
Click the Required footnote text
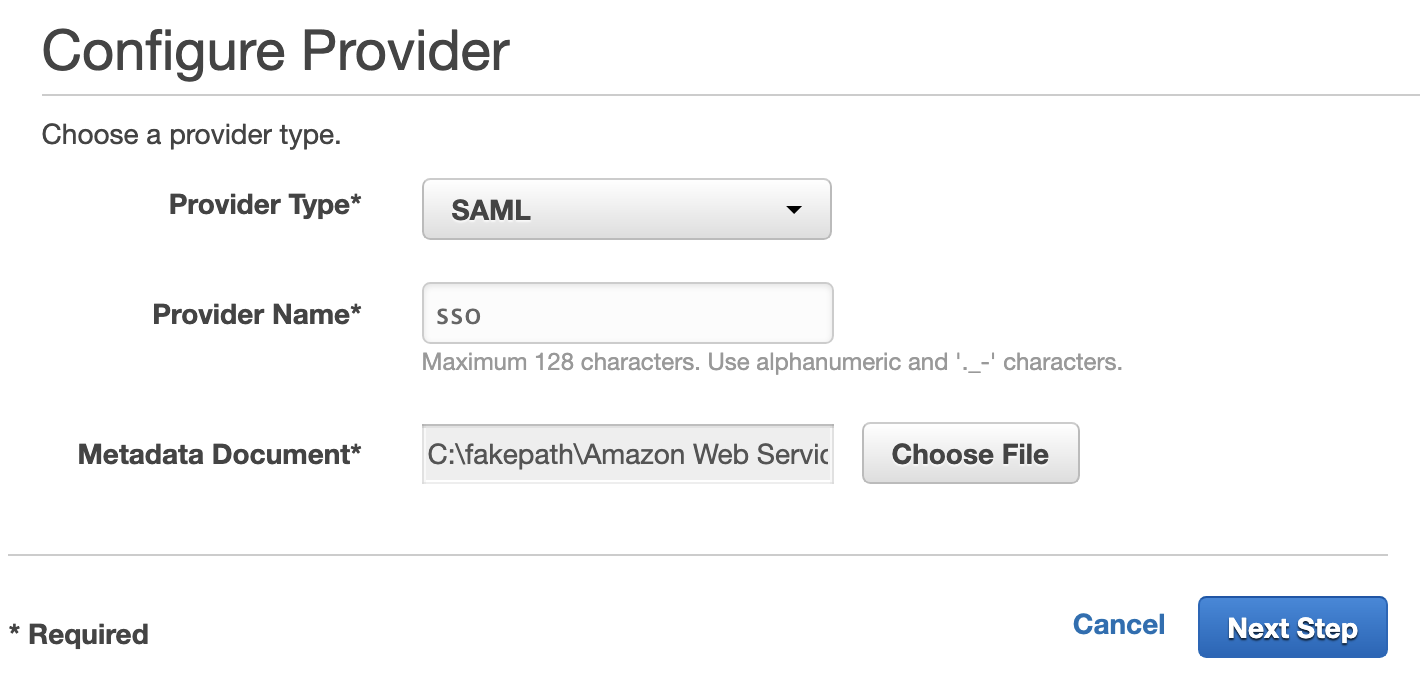(79, 632)
